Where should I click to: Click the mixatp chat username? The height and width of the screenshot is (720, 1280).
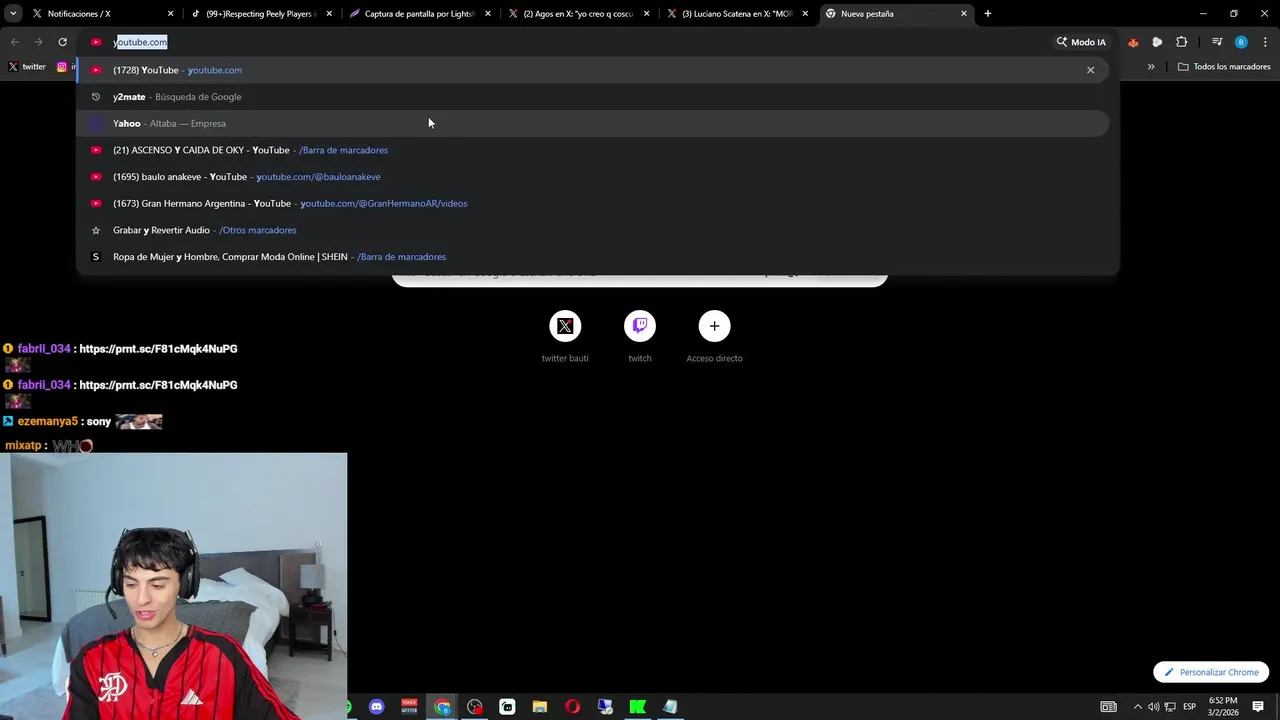click(25, 446)
